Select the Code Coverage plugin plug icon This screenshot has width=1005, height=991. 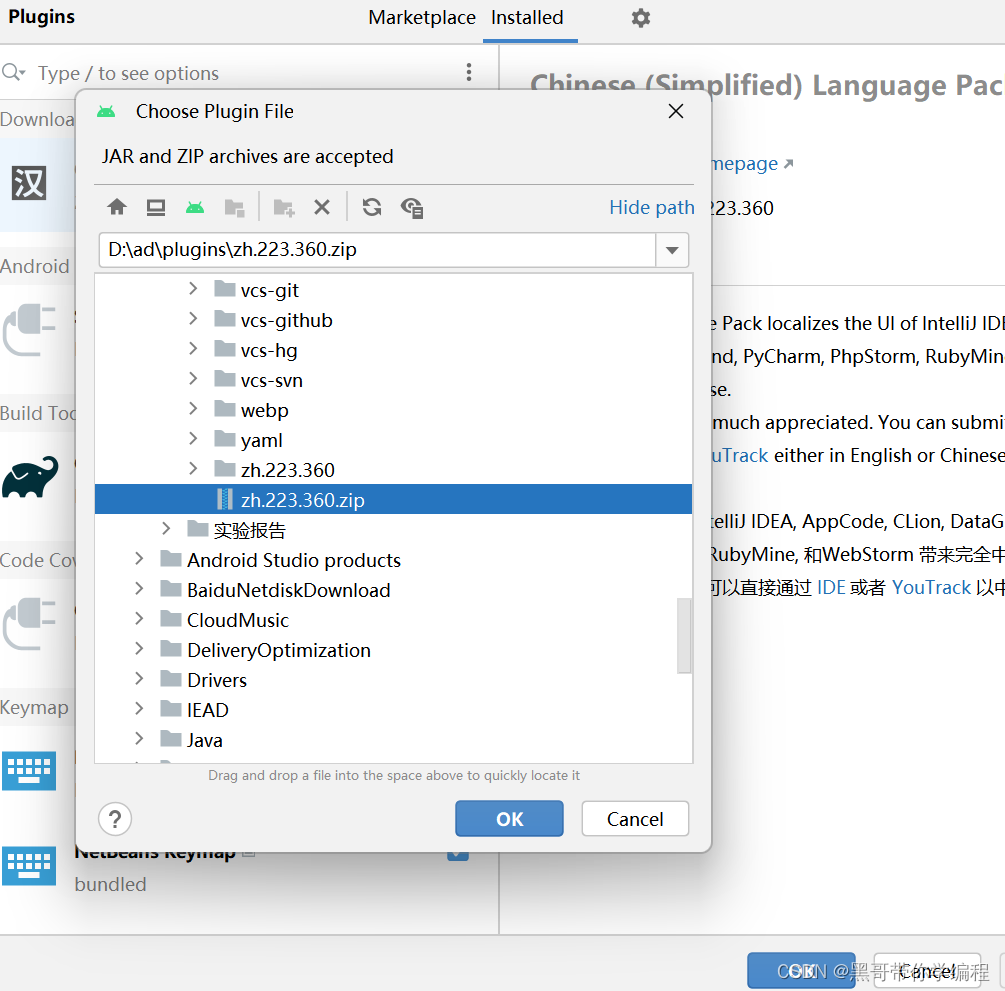coord(29,623)
